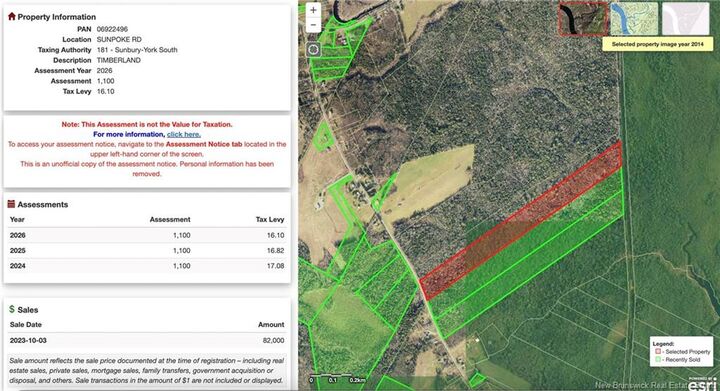Switch to the topographic basemap thumbnail
The height and width of the screenshot is (391, 720).
coord(634,18)
